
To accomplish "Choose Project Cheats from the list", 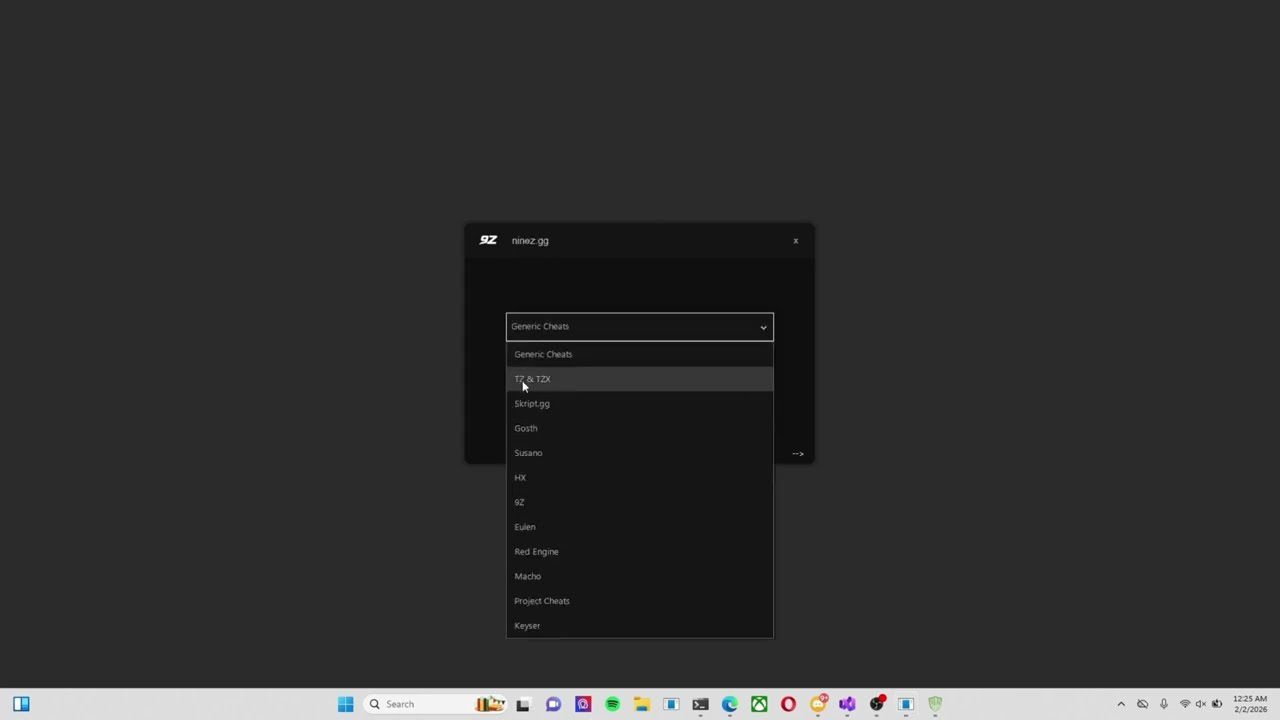I will click(640, 601).
